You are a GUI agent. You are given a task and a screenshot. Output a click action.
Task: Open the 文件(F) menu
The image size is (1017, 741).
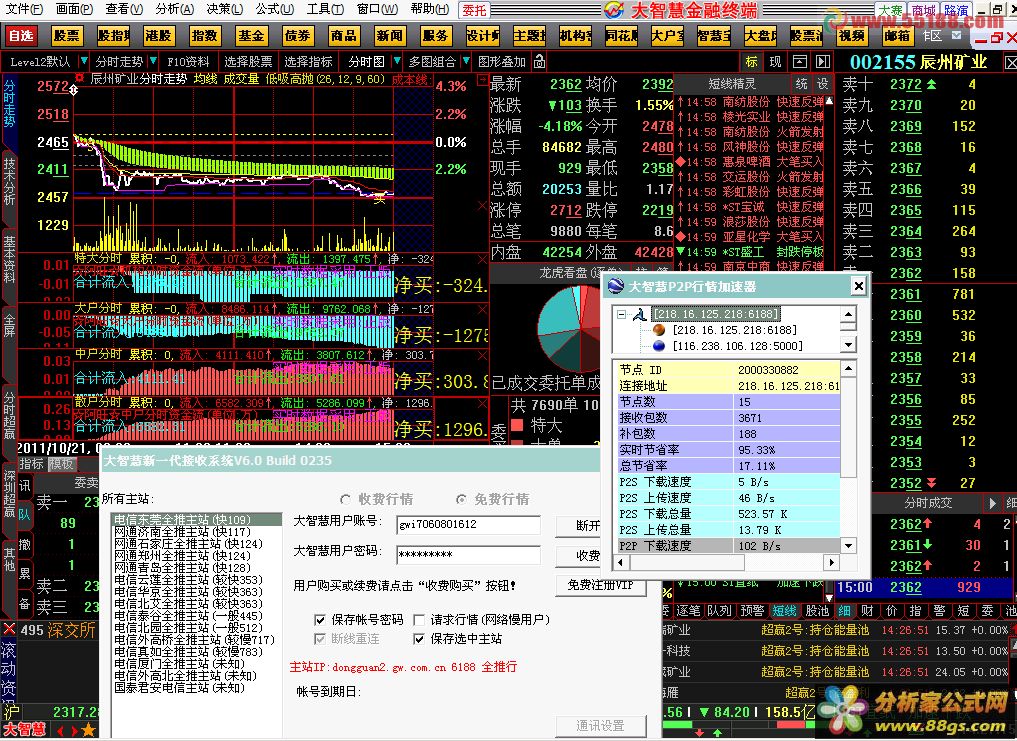point(24,9)
